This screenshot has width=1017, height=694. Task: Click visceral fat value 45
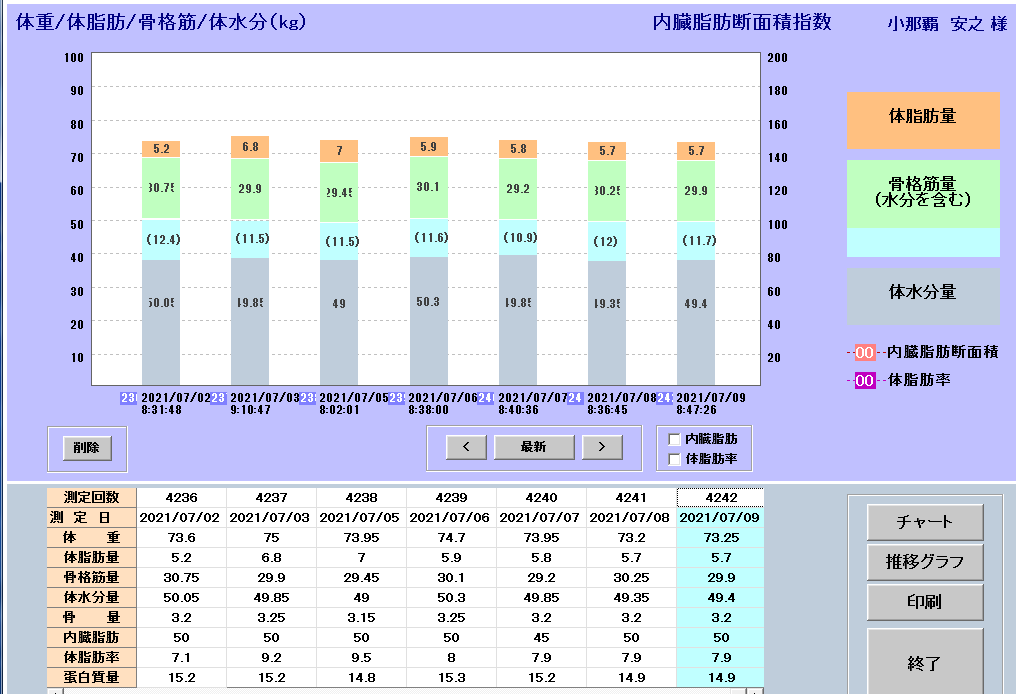click(x=542, y=638)
